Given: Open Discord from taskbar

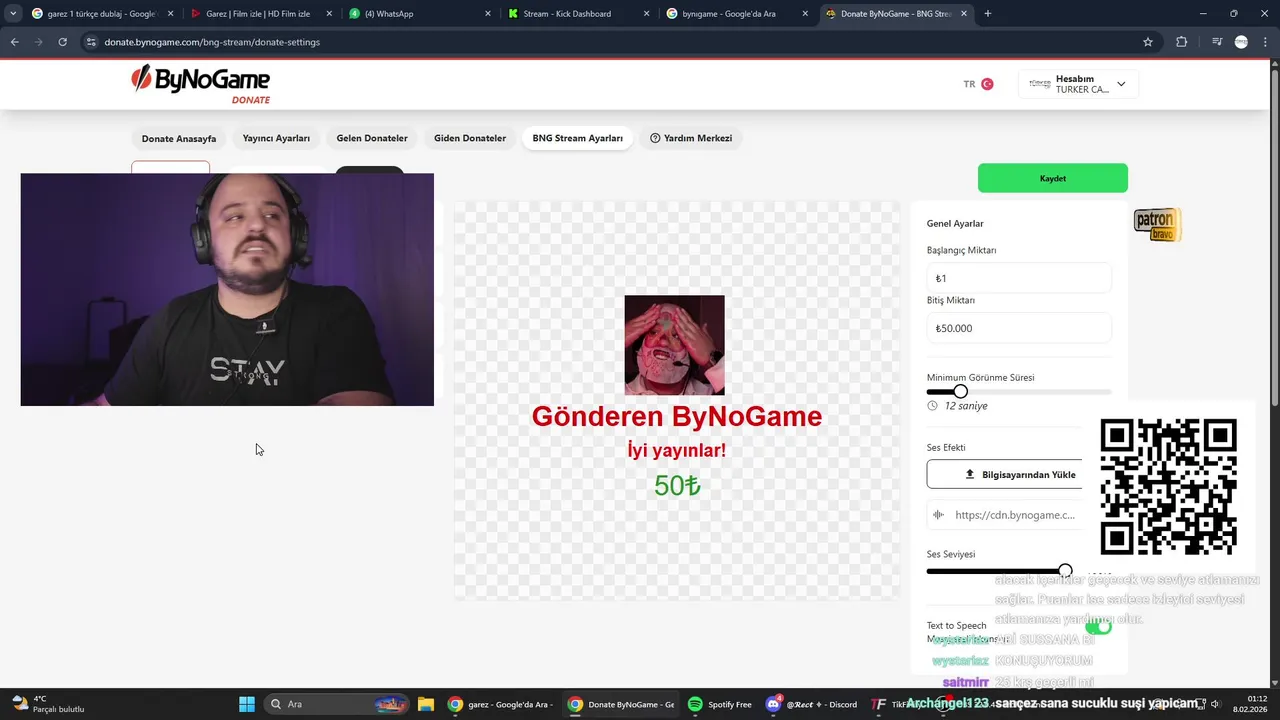Looking at the screenshot, I should (812, 704).
